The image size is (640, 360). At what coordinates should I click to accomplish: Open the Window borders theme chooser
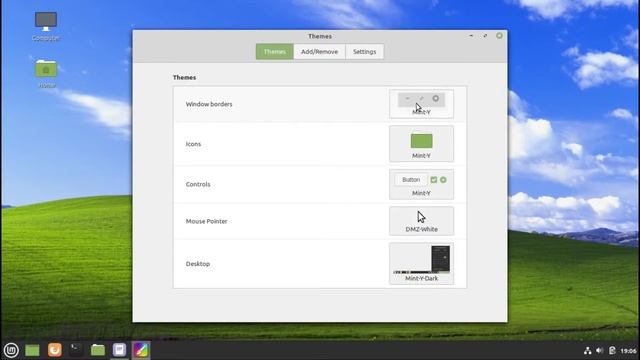(x=421, y=104)
